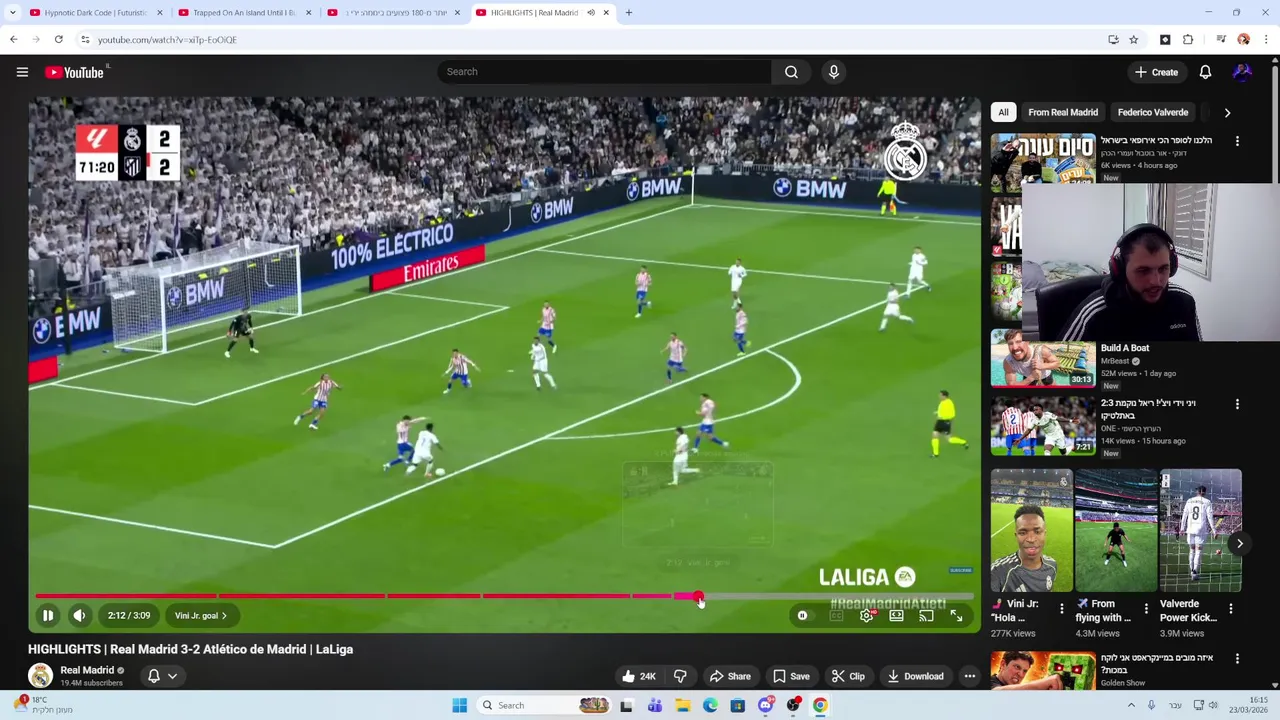Click the YouTube search input field

point(604,72)
